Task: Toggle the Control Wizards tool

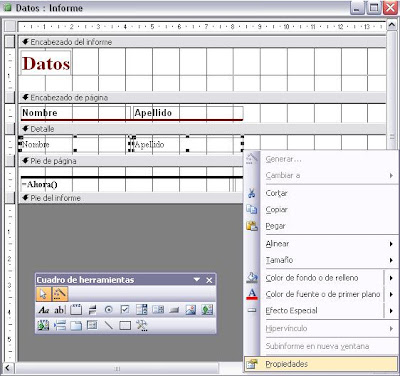Action: tap(60, 294)
